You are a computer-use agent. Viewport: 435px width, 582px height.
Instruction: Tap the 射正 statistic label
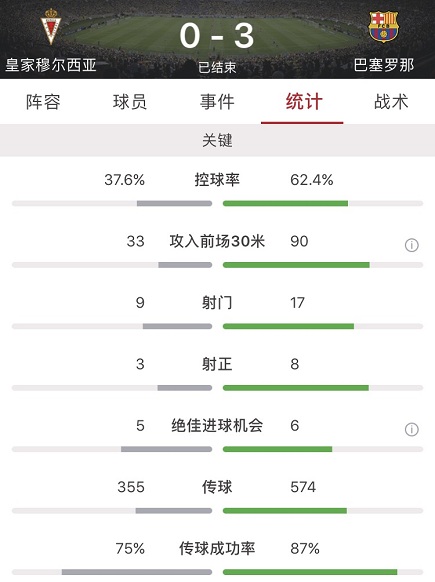[x=217, y=364]
